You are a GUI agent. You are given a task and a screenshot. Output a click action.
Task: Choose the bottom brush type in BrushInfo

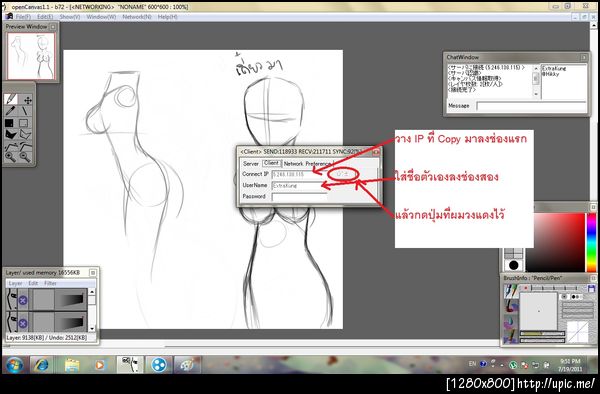coord(510,336)
